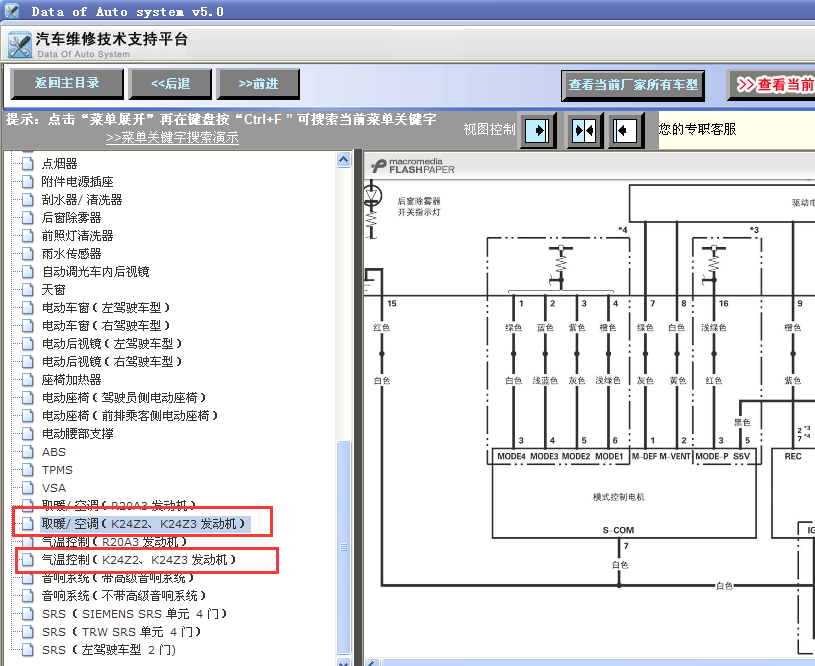This screenshot has height=666, width=815.
Task: Open the VSA entry
Action: (54, 488)
